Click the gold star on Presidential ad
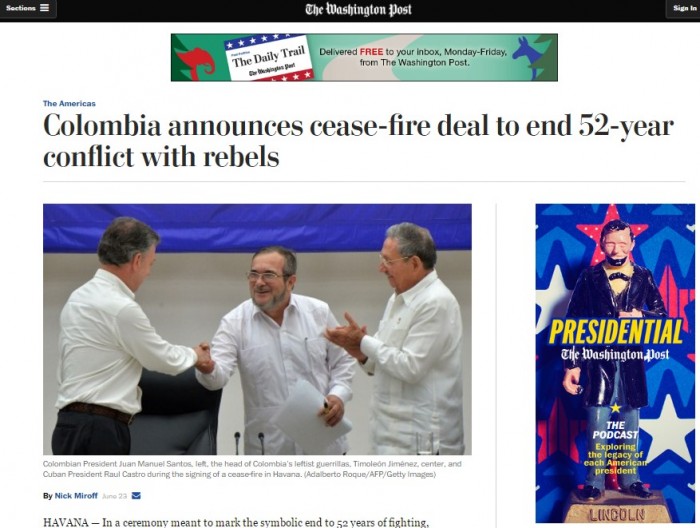700x528 pixels. pos(616,407)
